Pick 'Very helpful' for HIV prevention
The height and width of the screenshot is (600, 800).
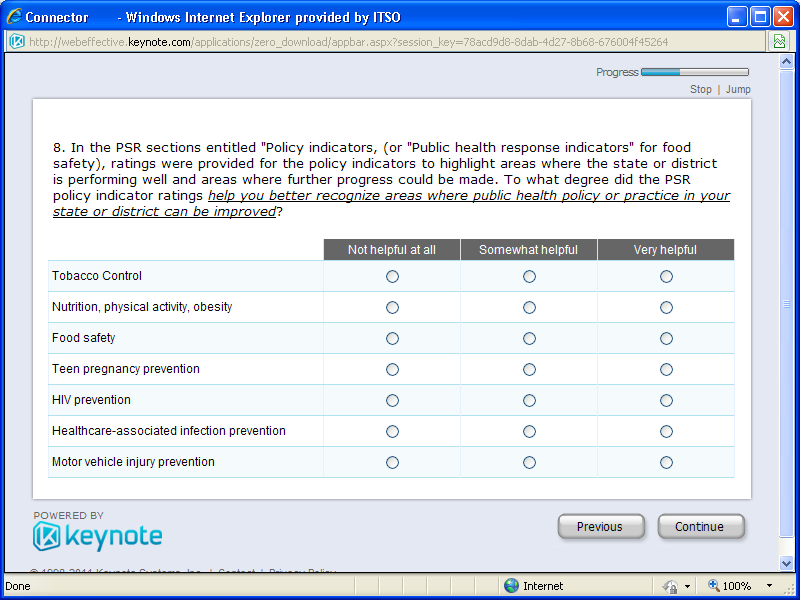pos(666,401)
